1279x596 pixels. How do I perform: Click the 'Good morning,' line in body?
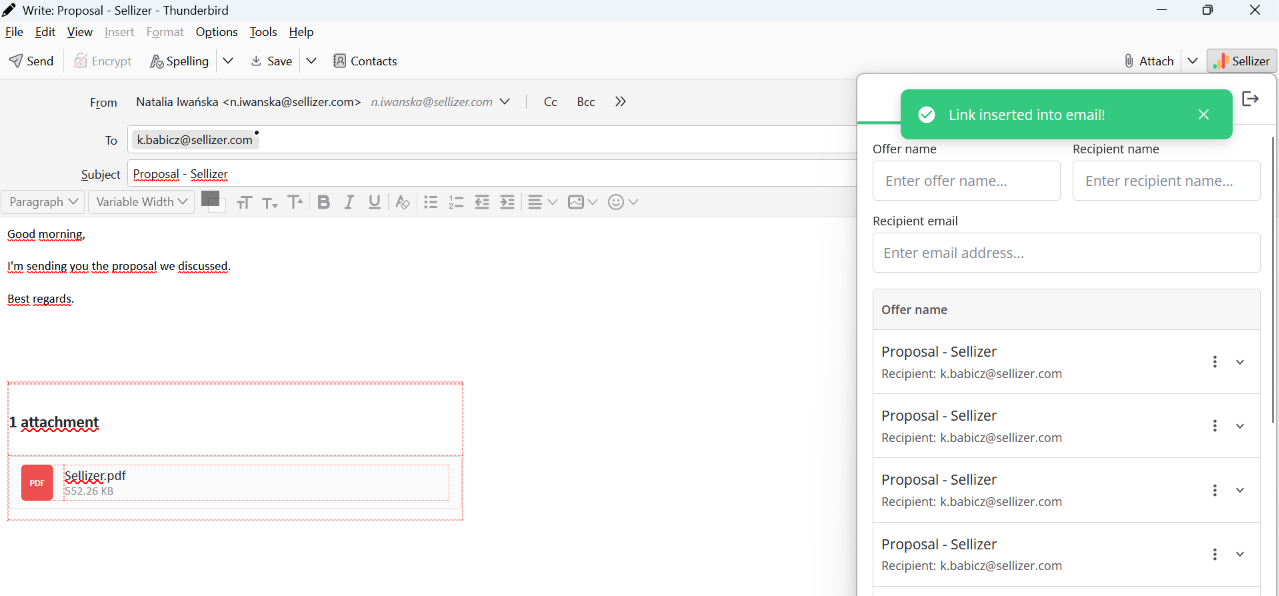[x=46, y=234]
